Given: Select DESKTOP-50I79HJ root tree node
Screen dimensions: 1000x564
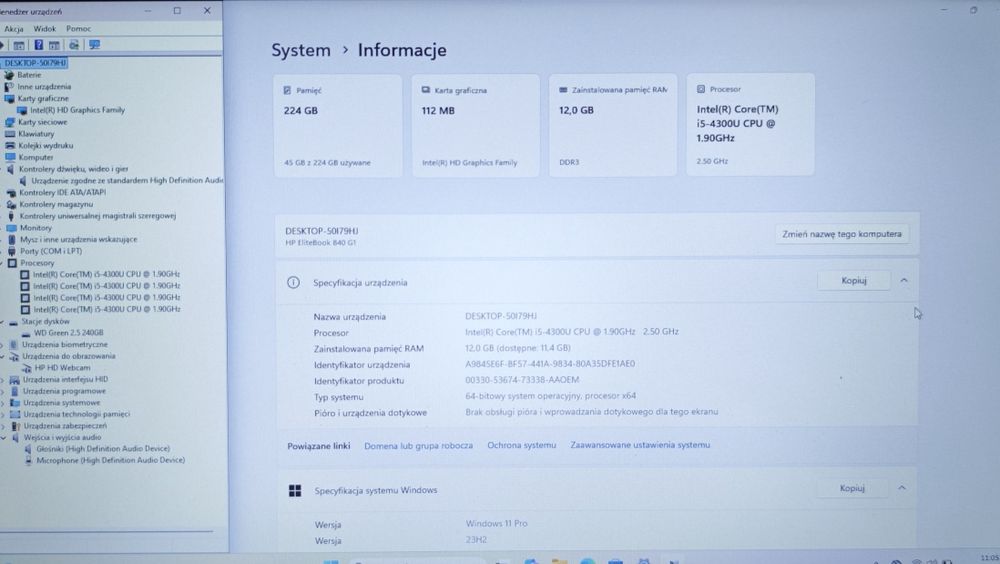Looking at the screenshot, I should coord(35,63).
